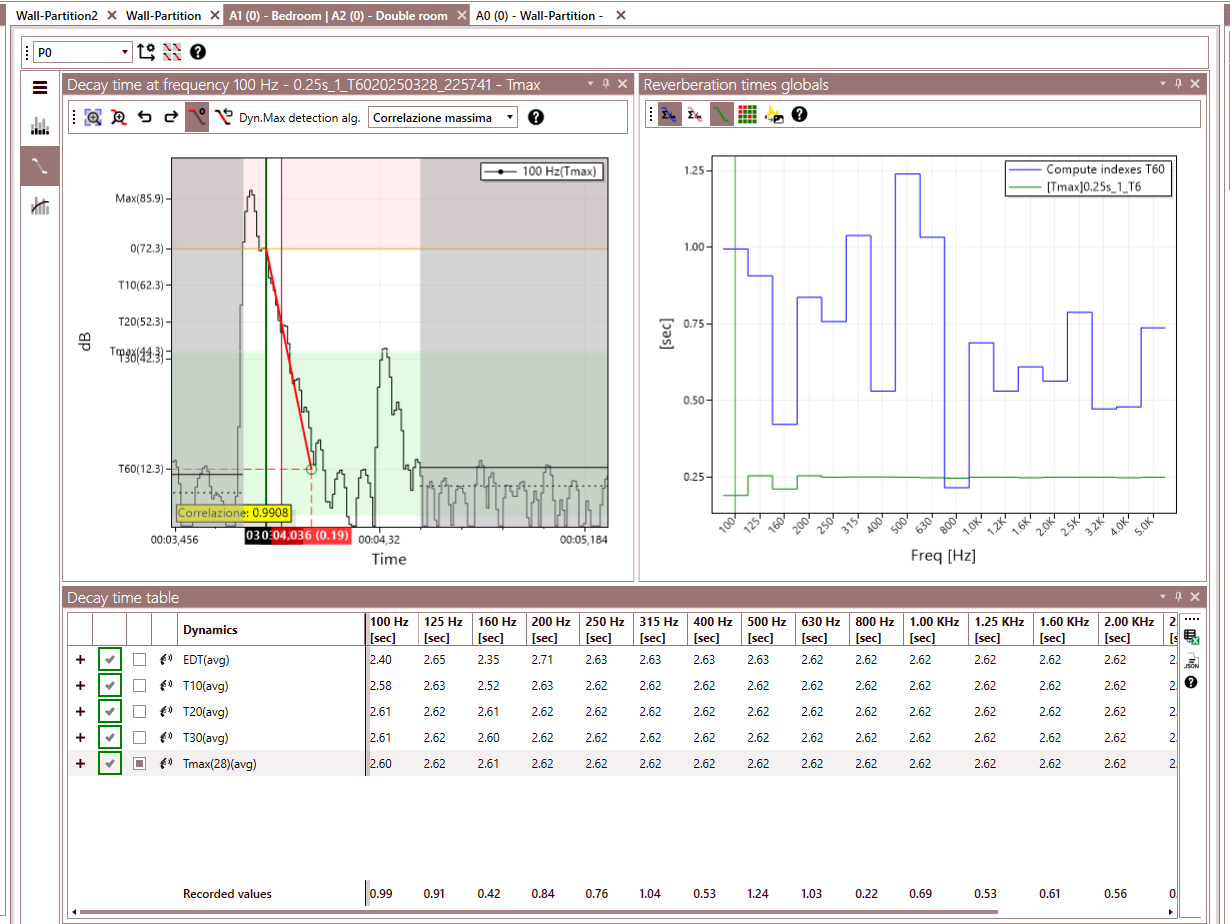
Task: Click the red-green grid icon in Reverberation toolbar
Action: (x=747, y=115)
